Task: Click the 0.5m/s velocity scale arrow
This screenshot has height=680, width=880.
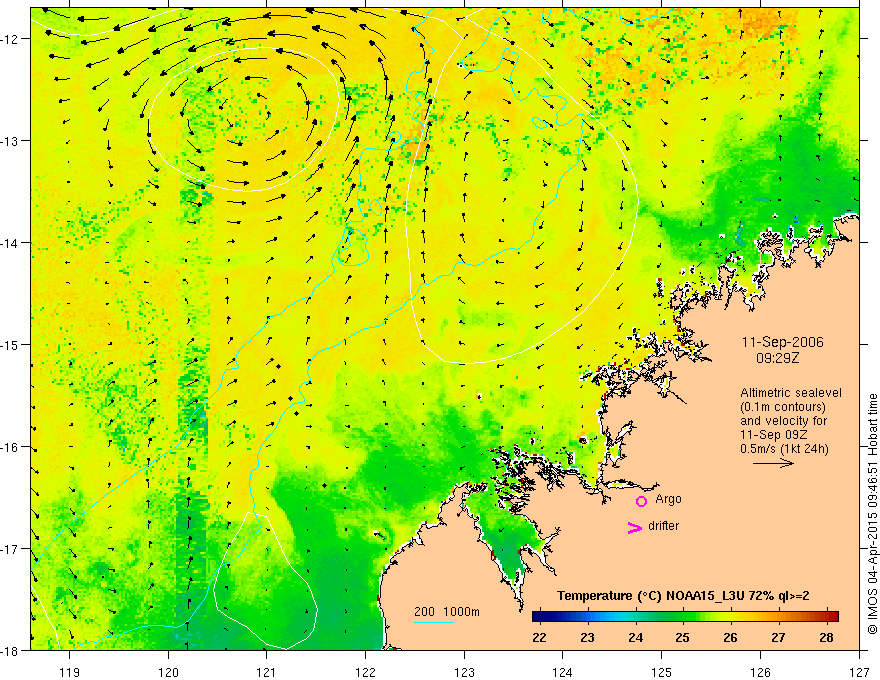Action: (773, 463)
